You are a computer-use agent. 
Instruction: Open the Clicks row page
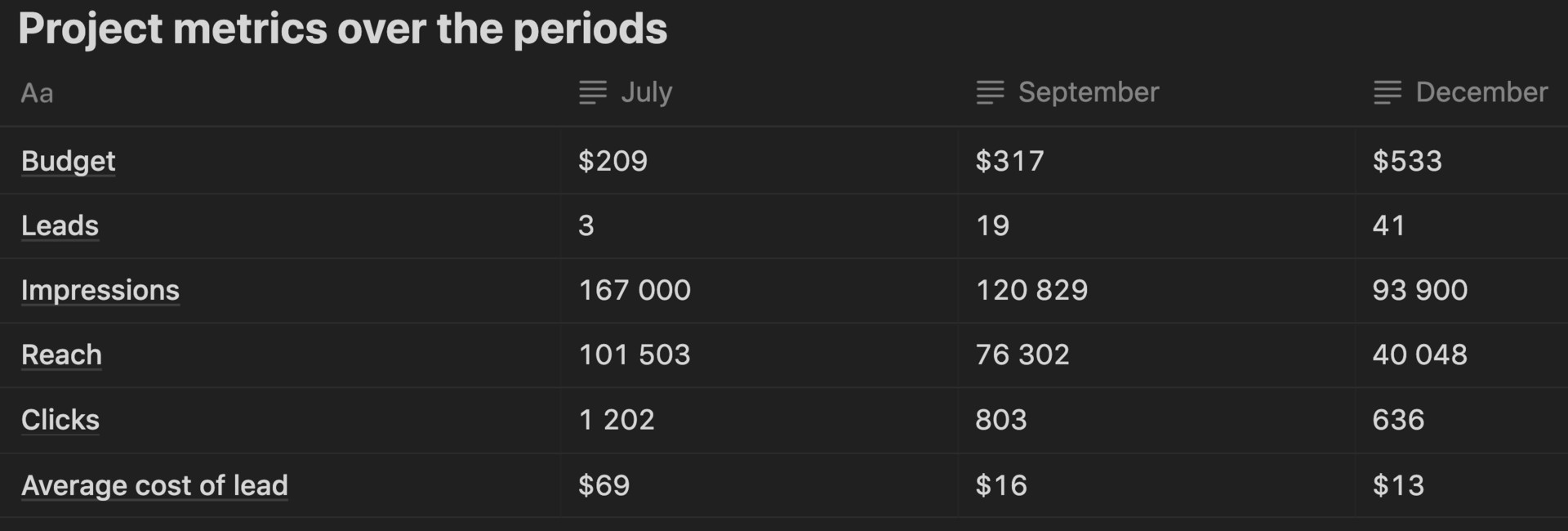tap(60, 420)
